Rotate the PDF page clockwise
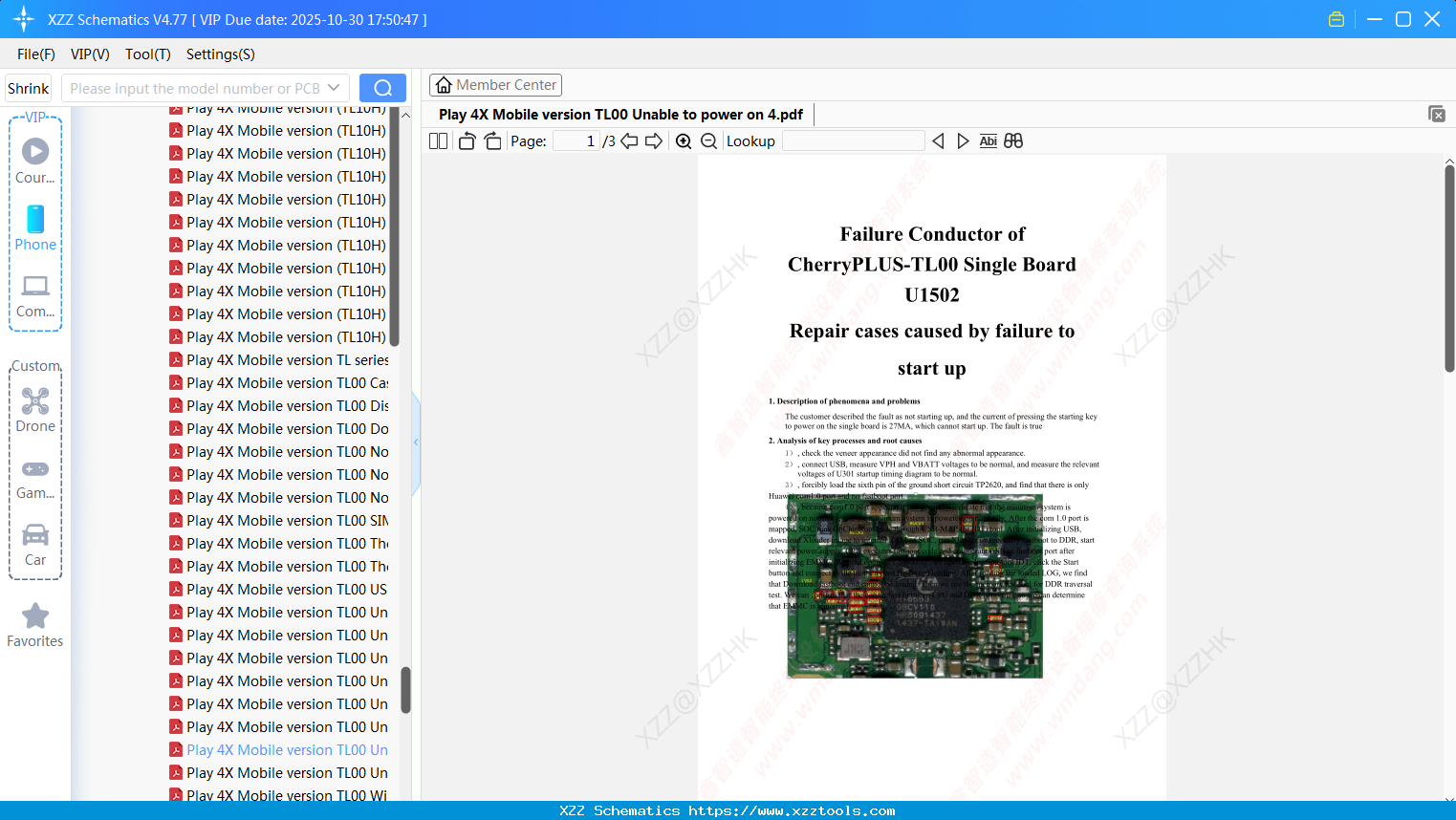 click(492, 141)
